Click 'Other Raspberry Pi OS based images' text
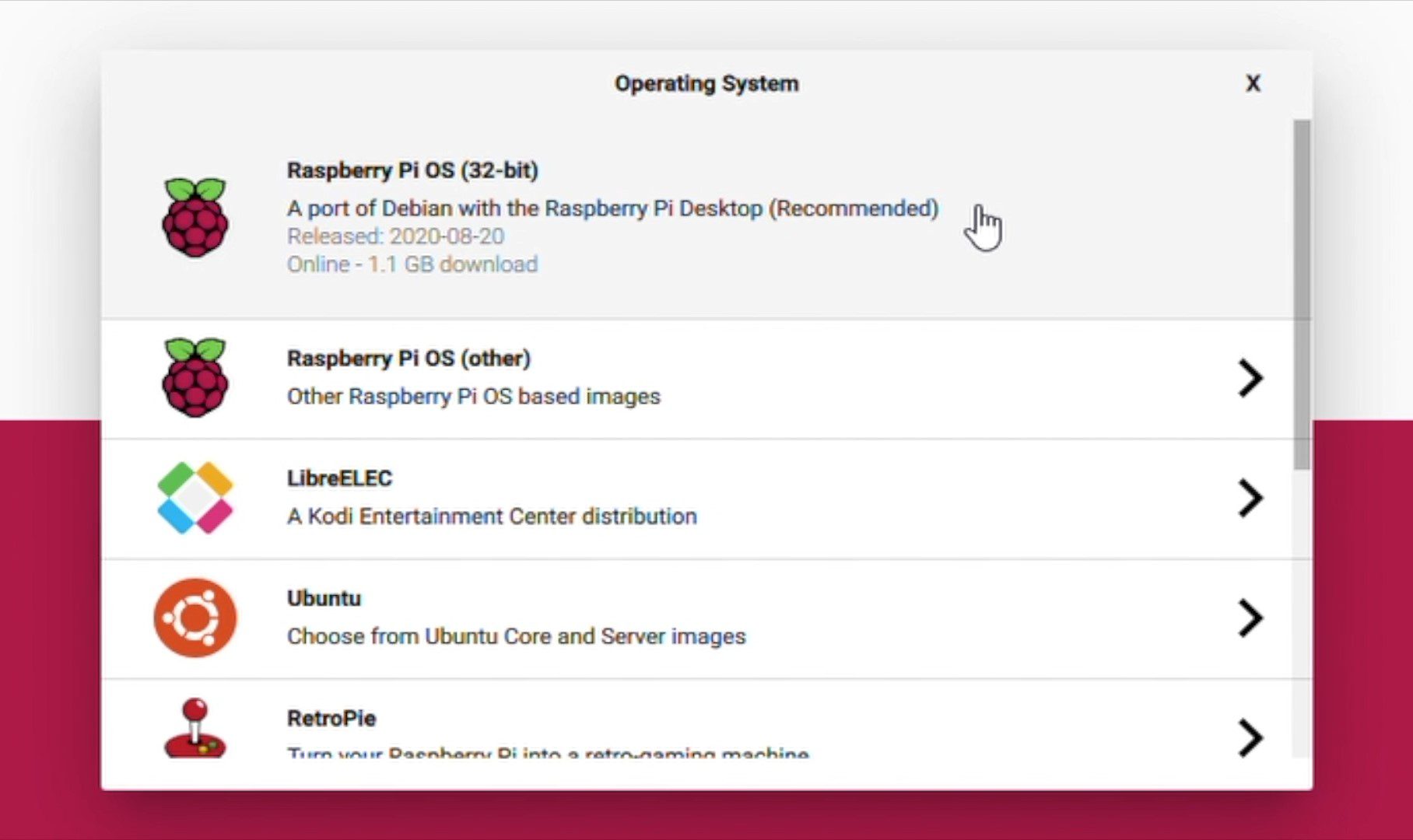1413x840 pixels. coord(473,397)
